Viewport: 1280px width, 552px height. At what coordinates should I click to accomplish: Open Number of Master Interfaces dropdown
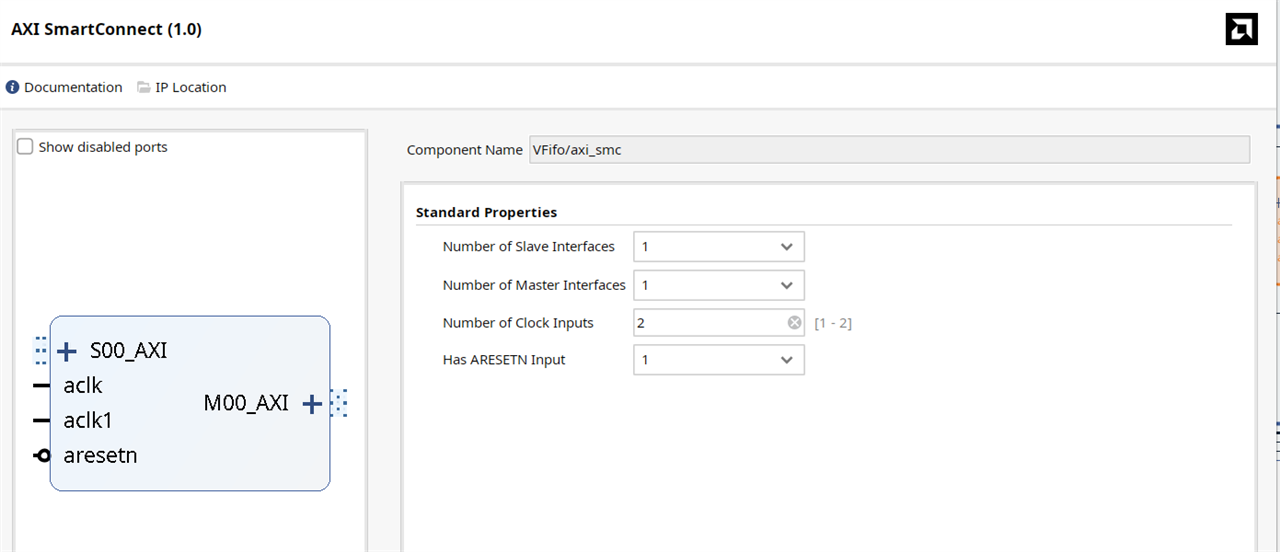tap(718, 285)
